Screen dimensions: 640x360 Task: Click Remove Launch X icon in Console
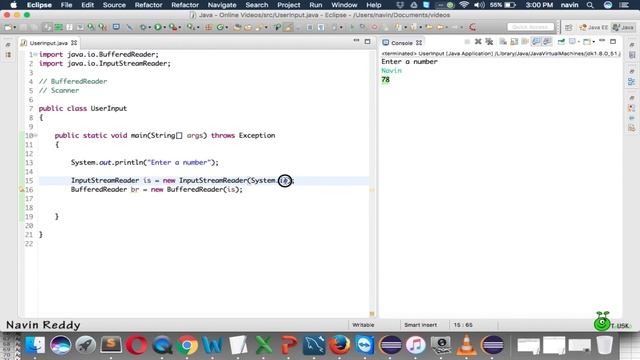click(478, 42)
